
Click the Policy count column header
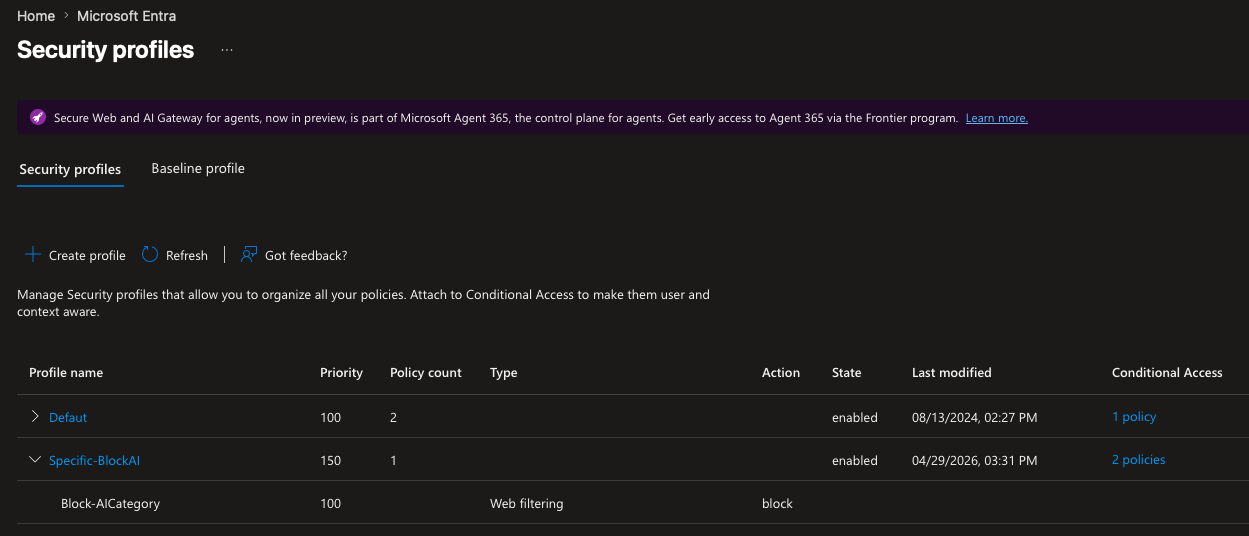[426, 372]
